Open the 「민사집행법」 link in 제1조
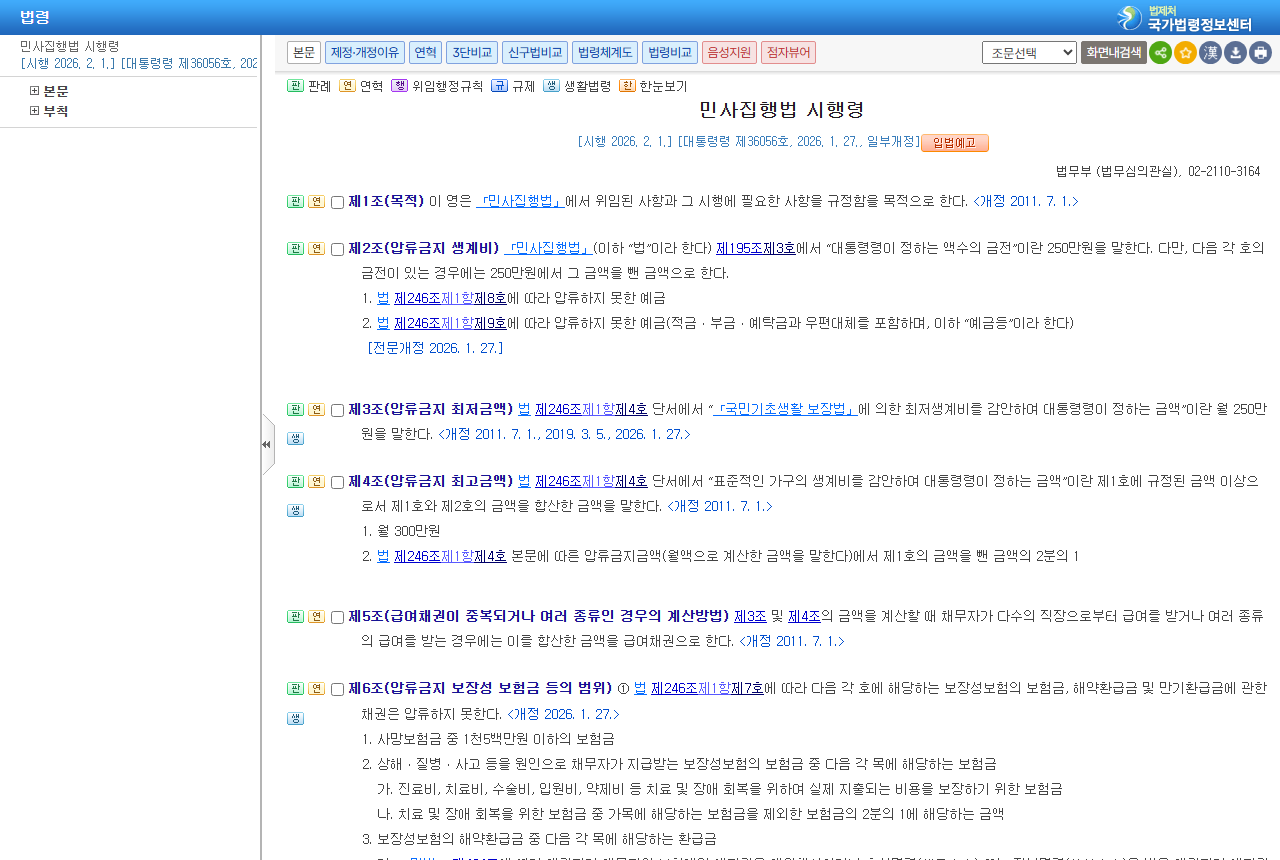The image size is (1280, 860). click(x=520, y=201)
